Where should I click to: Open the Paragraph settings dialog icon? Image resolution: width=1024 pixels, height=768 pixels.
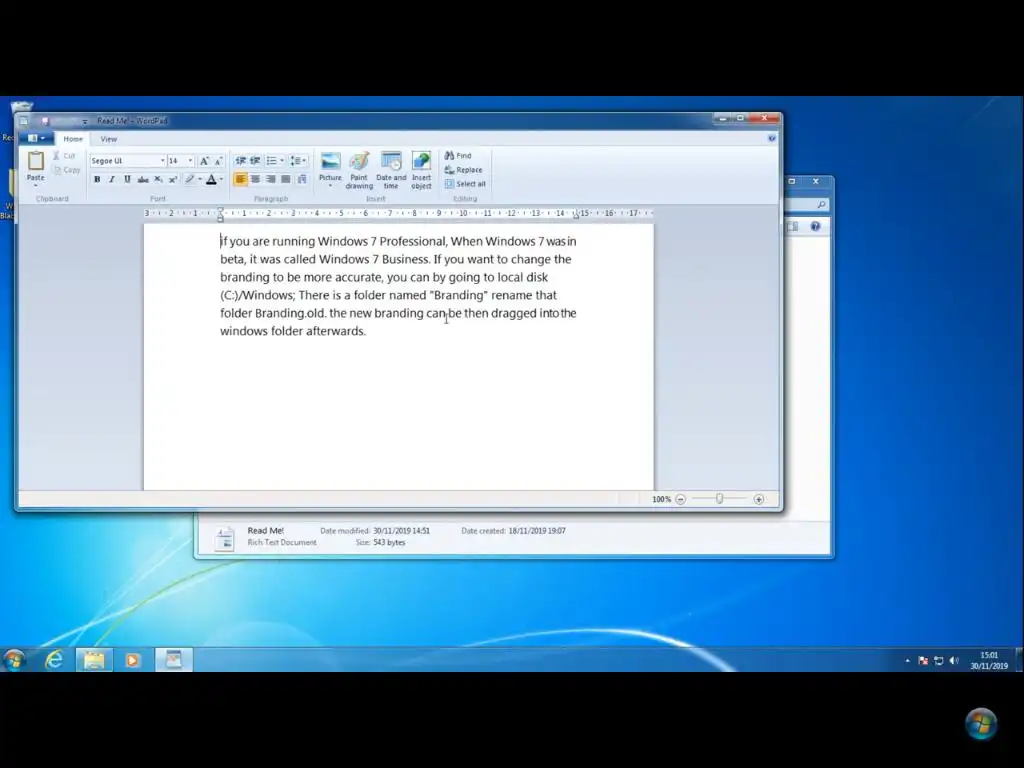coord(302,180)
